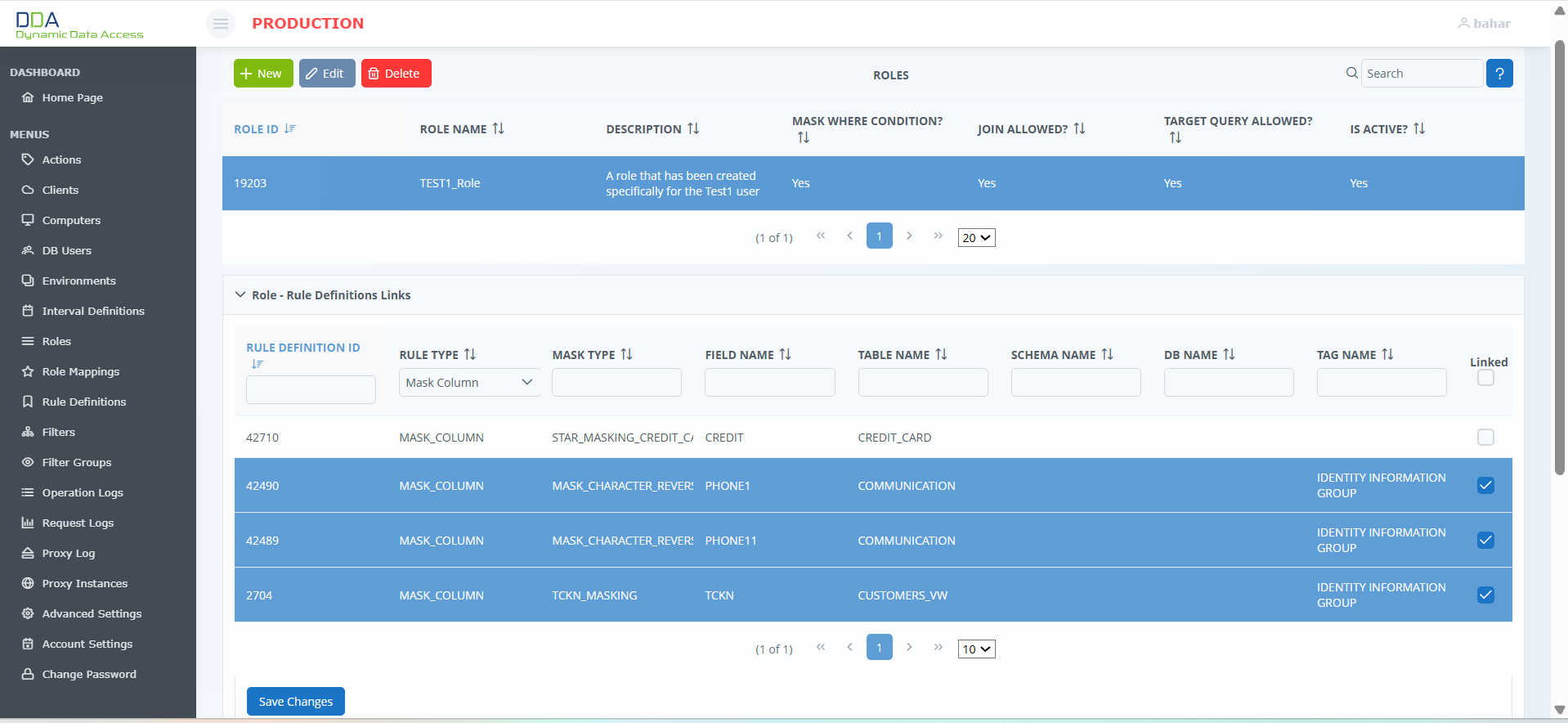
Task: Toggle the hamburger sidebar menu button
Action: (221, 24)
